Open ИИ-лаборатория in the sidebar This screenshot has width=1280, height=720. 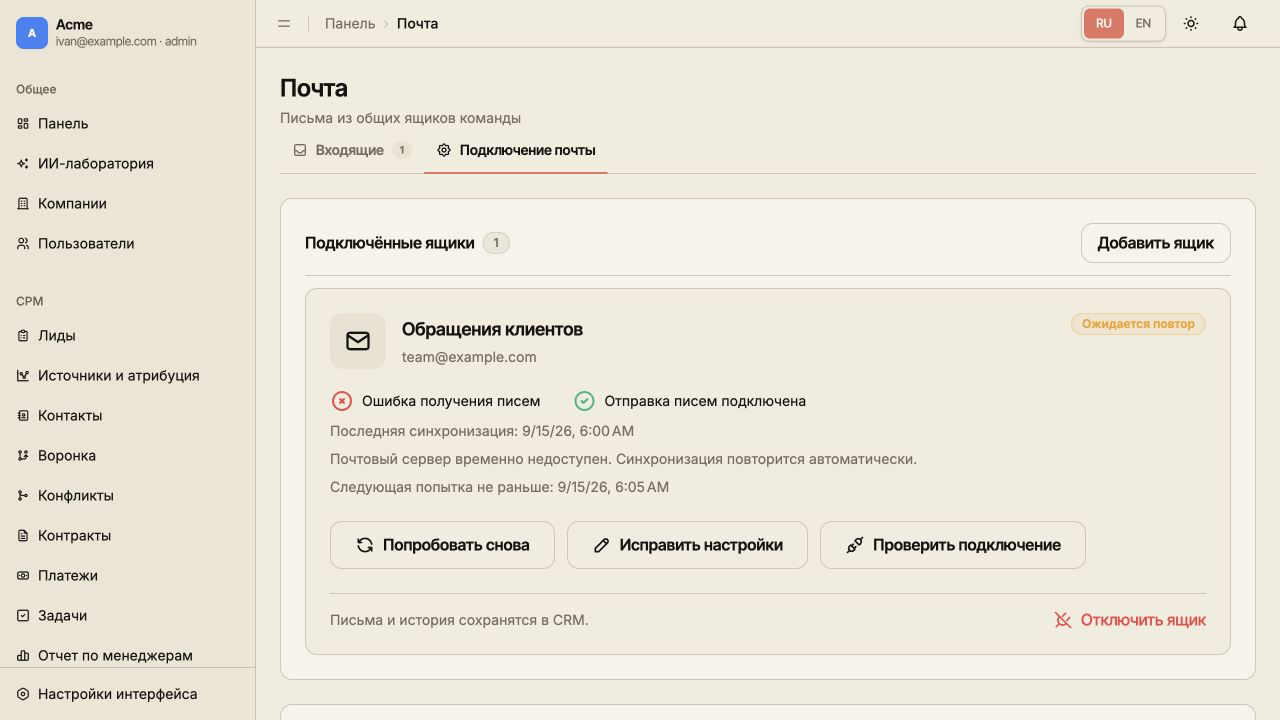tap(127, 163)
